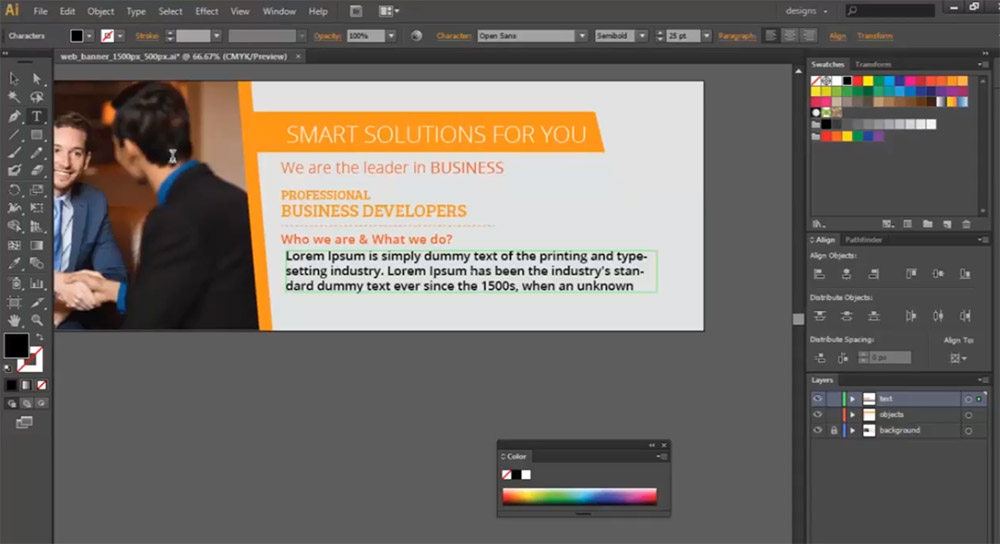Select the Magic Wand tool
The width and height of the screenshot is (1000, 544).
(x=14, y=97)
